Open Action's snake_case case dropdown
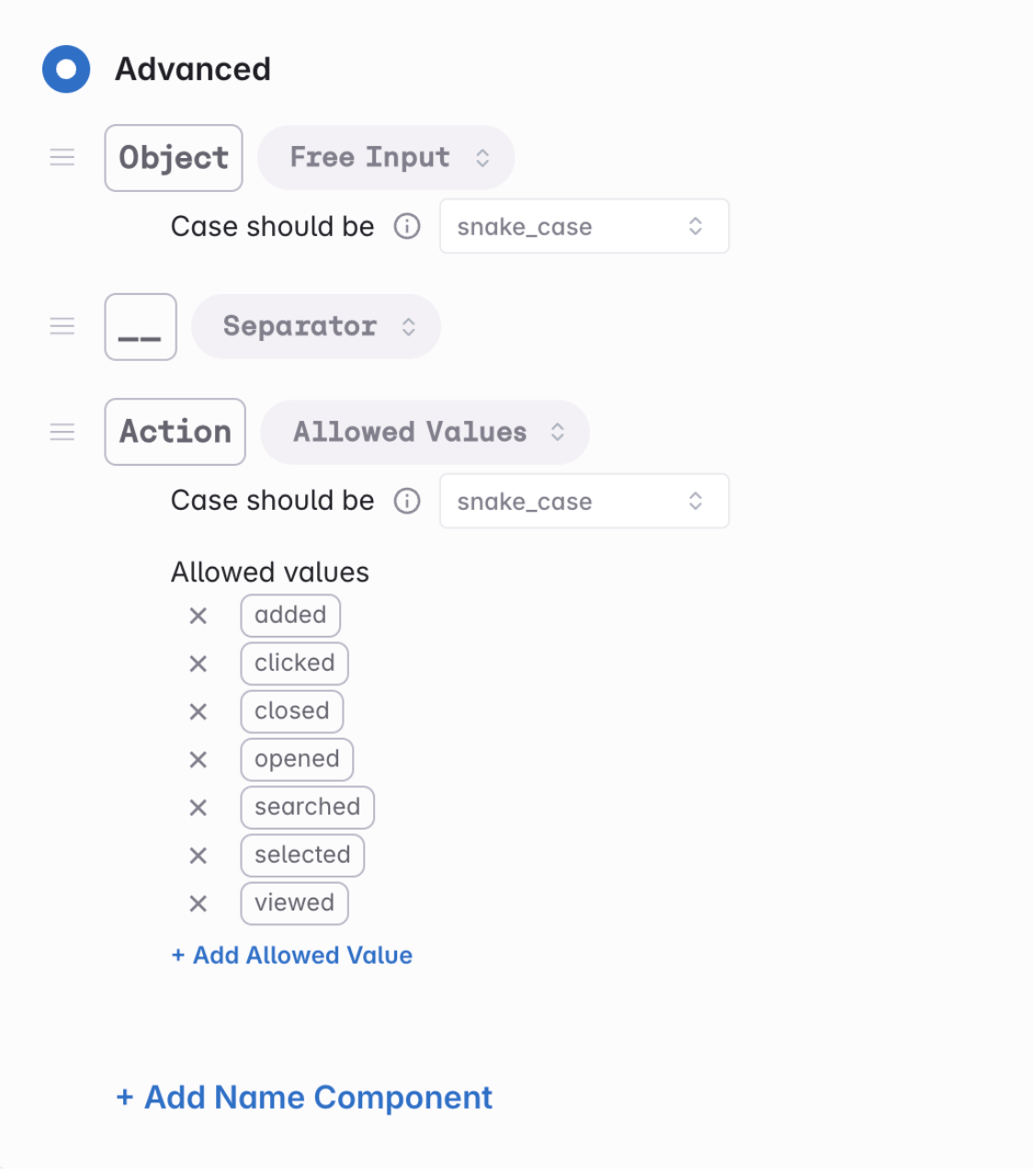Viewport: 1033px width, 1176px height. [584, 501]
